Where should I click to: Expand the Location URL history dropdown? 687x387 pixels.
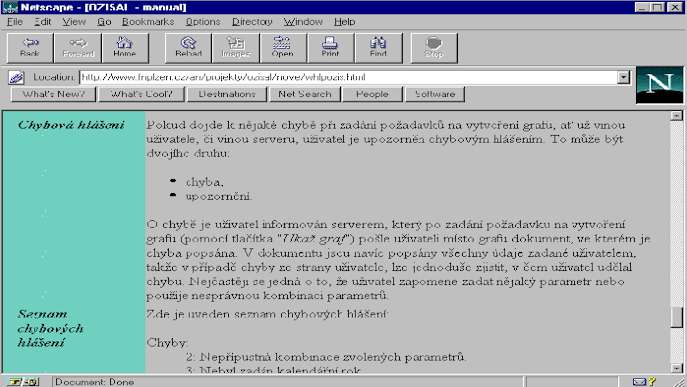[623, 78]
